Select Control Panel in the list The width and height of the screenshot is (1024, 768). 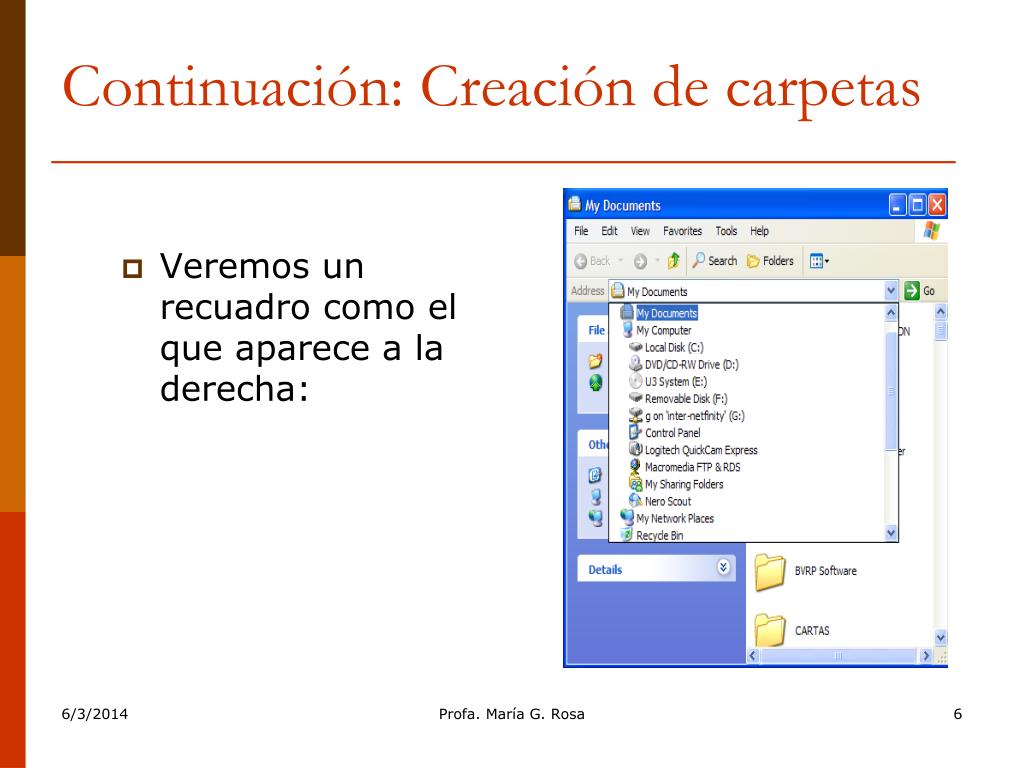click(673, 433)
